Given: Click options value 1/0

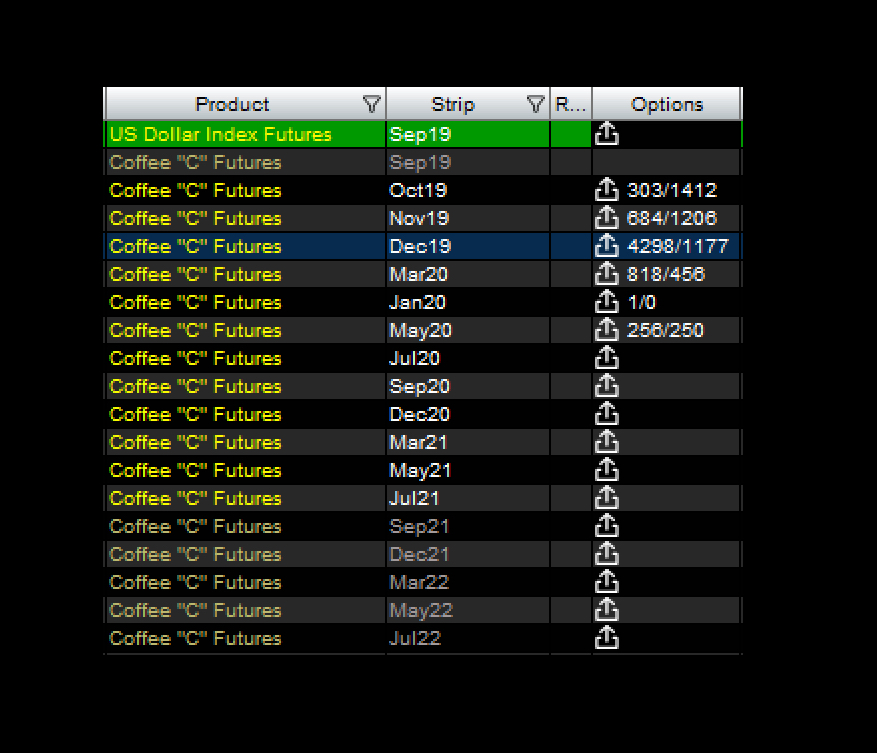Looking at the screenshot, I should [642, 302].
